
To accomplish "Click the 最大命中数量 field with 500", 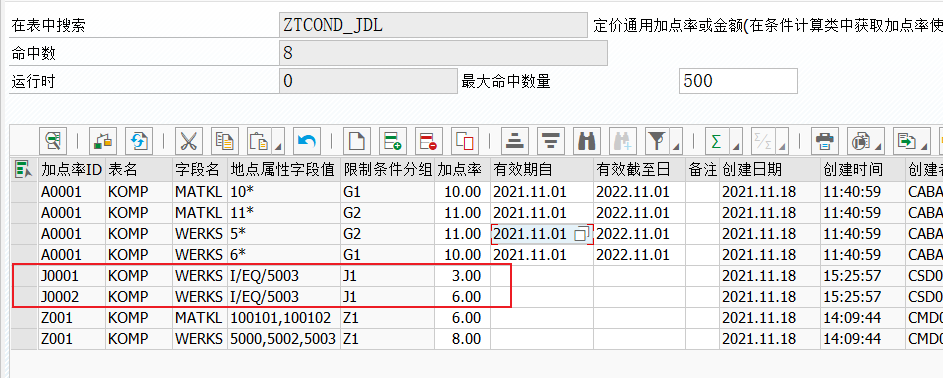I will (739, 81).
